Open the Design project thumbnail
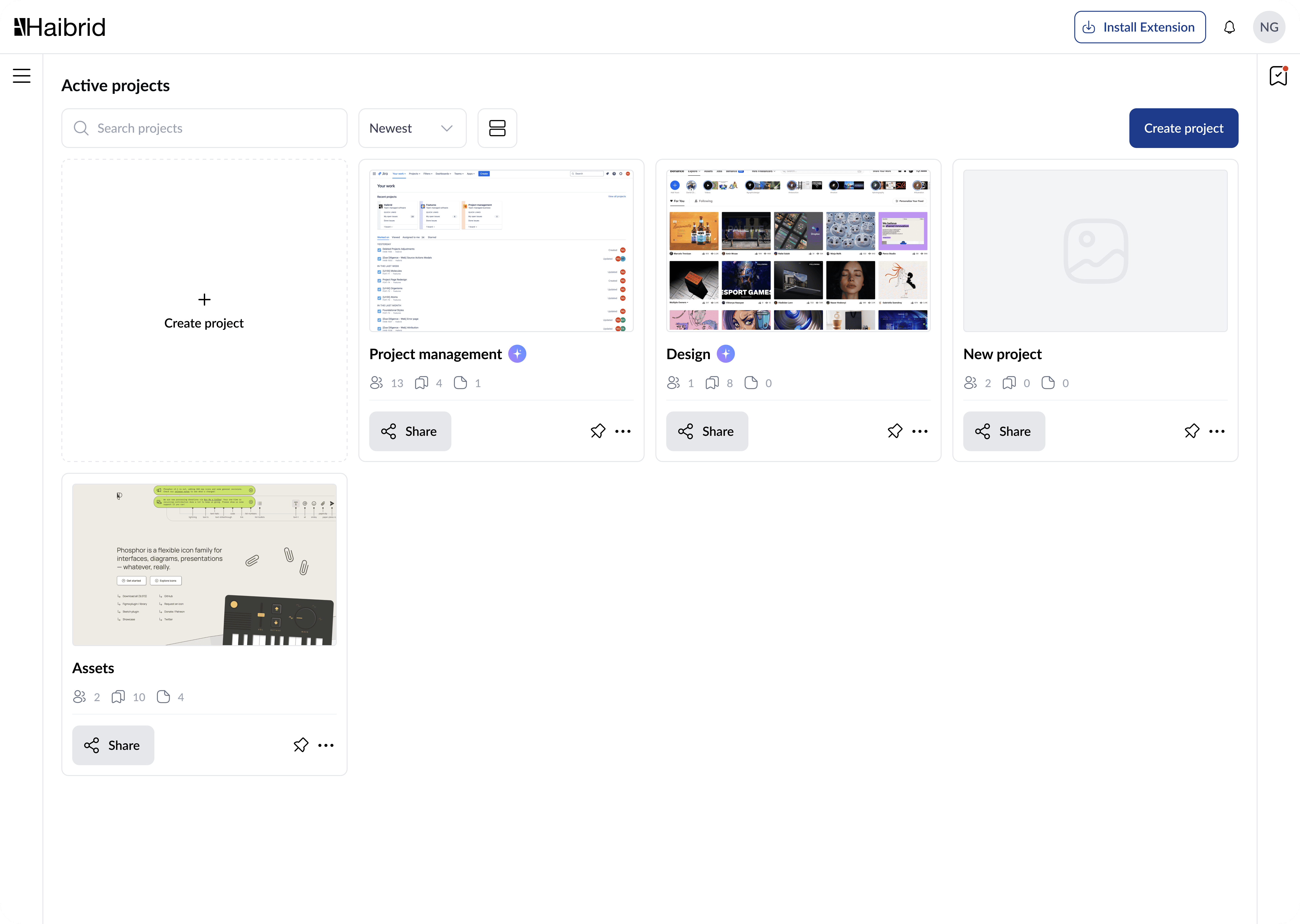The height and width of the screenshot is (924, 1300). 798,250
